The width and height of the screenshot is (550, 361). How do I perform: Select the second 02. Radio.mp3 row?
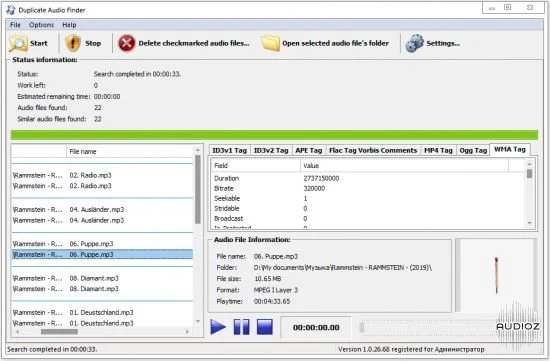click(102, 186)
